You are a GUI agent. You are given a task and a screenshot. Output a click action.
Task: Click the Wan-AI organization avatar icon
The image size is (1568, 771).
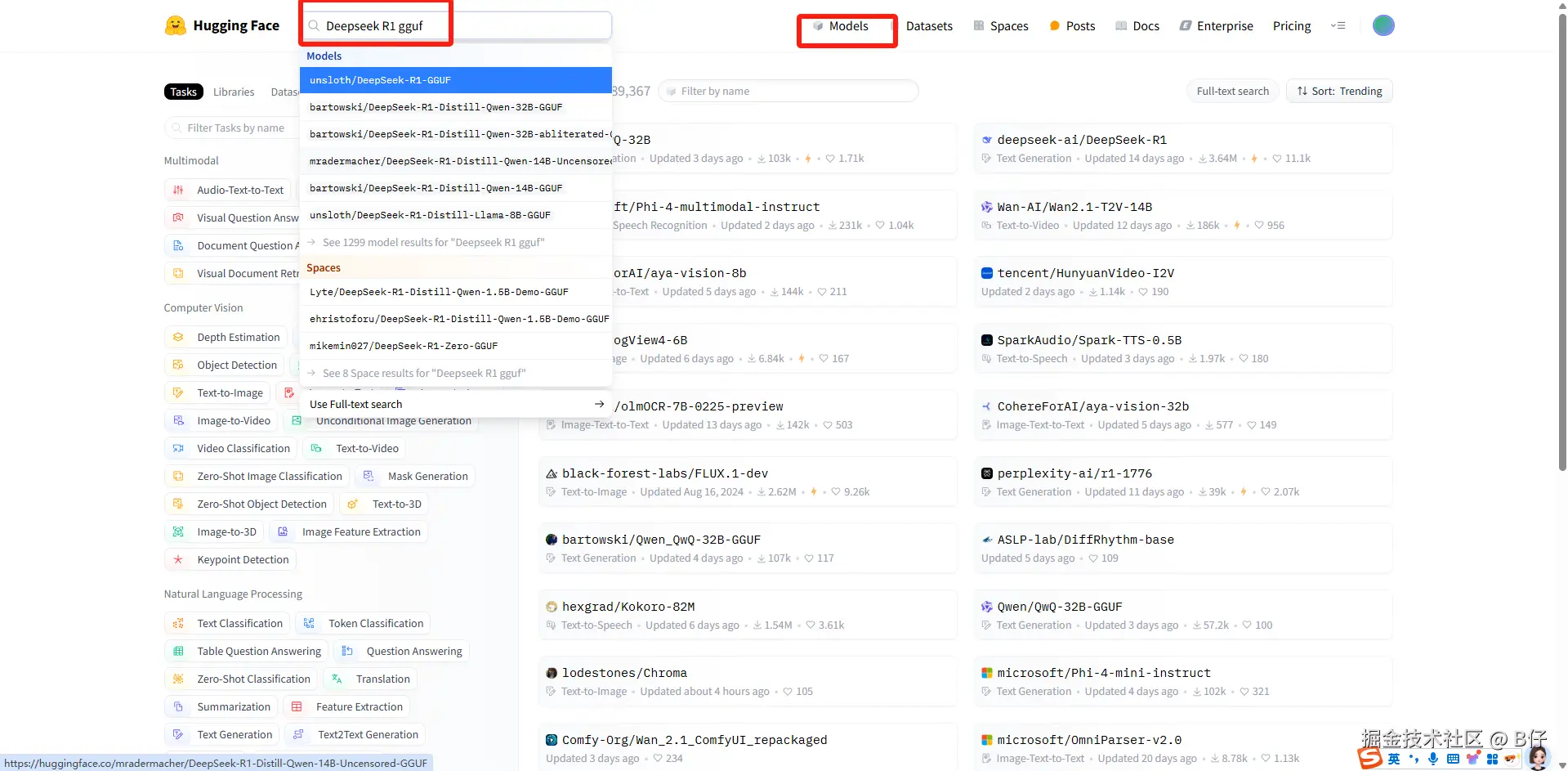pyautogui.click(x=987, y=207)
